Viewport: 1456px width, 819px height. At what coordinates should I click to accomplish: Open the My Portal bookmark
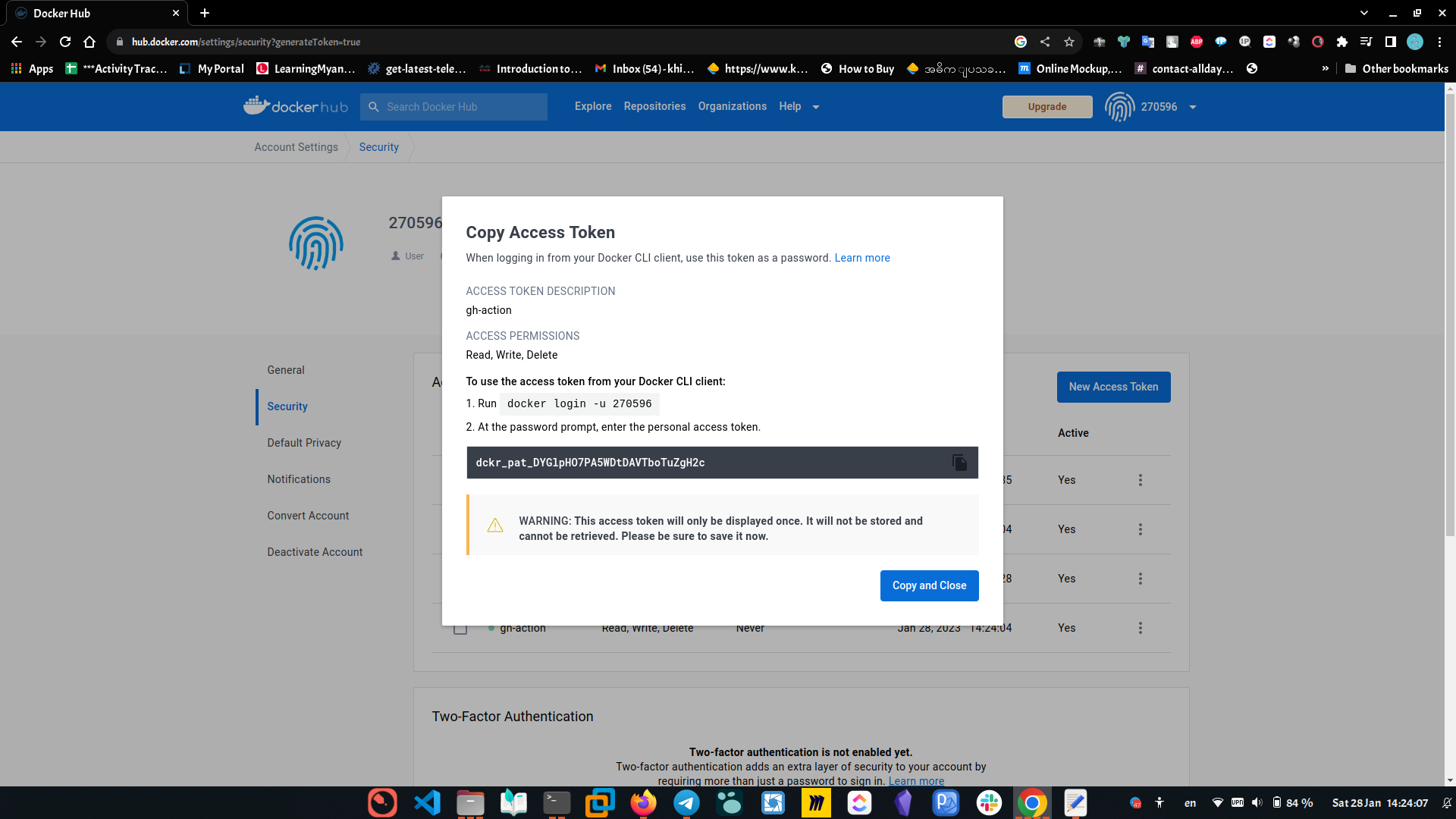click(x=212, y=68)
